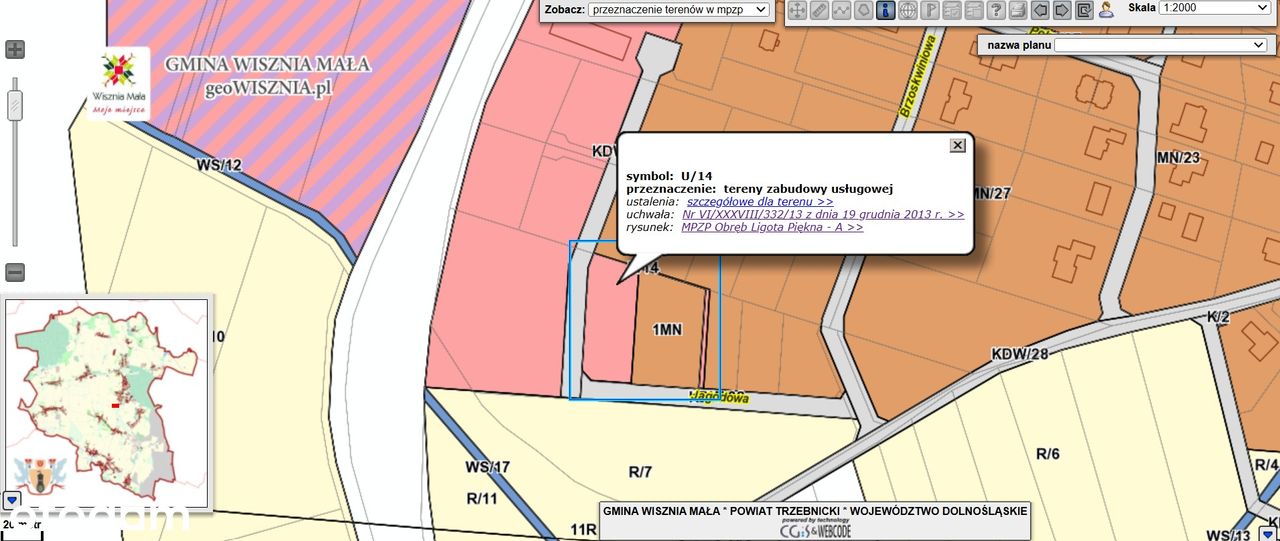Click the print map icon
Viewport: 1280px width, 541px height.
(1018, 10)
